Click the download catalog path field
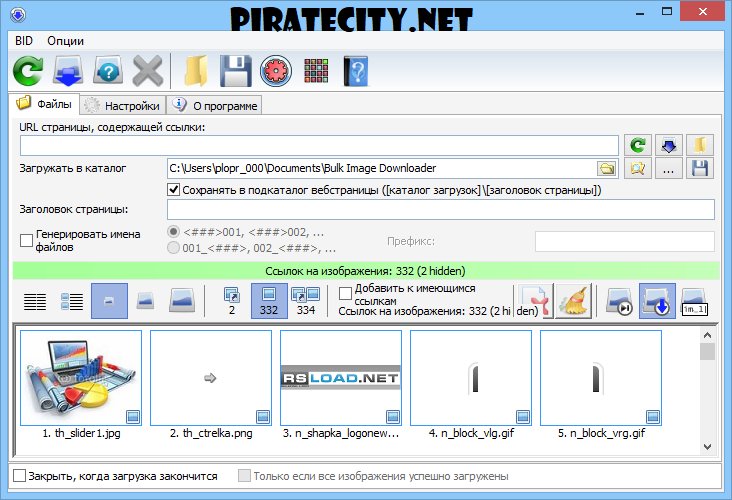732x500 pixels. tap(382, 168)
